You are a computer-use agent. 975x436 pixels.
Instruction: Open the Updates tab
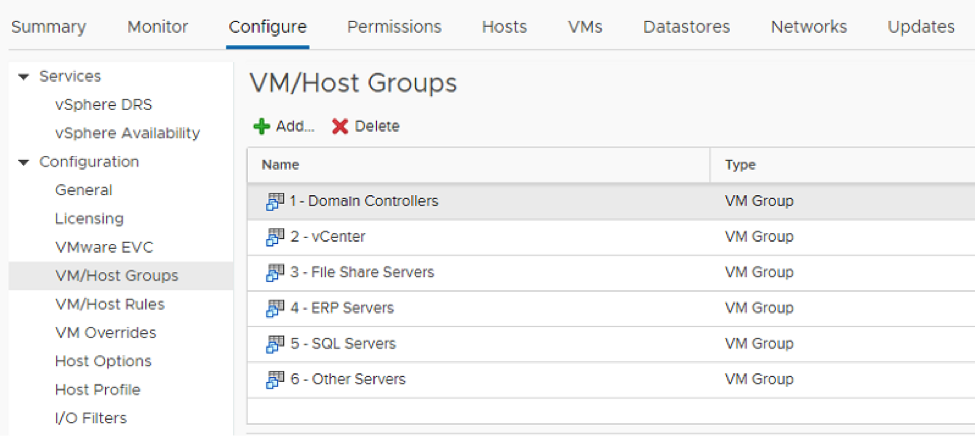920,27
